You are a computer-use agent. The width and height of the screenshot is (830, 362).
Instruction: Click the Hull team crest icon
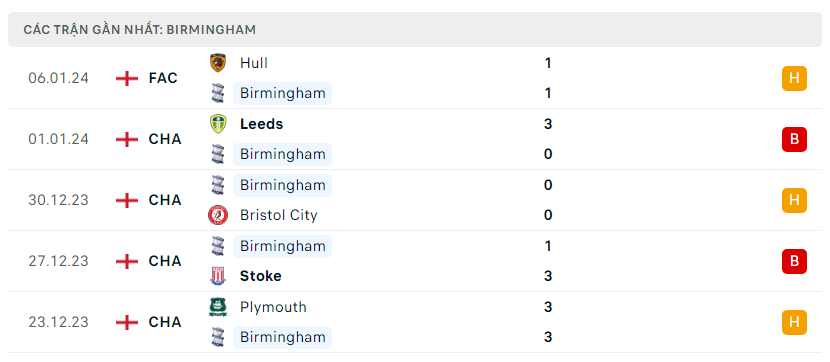[x=218, y=63]
